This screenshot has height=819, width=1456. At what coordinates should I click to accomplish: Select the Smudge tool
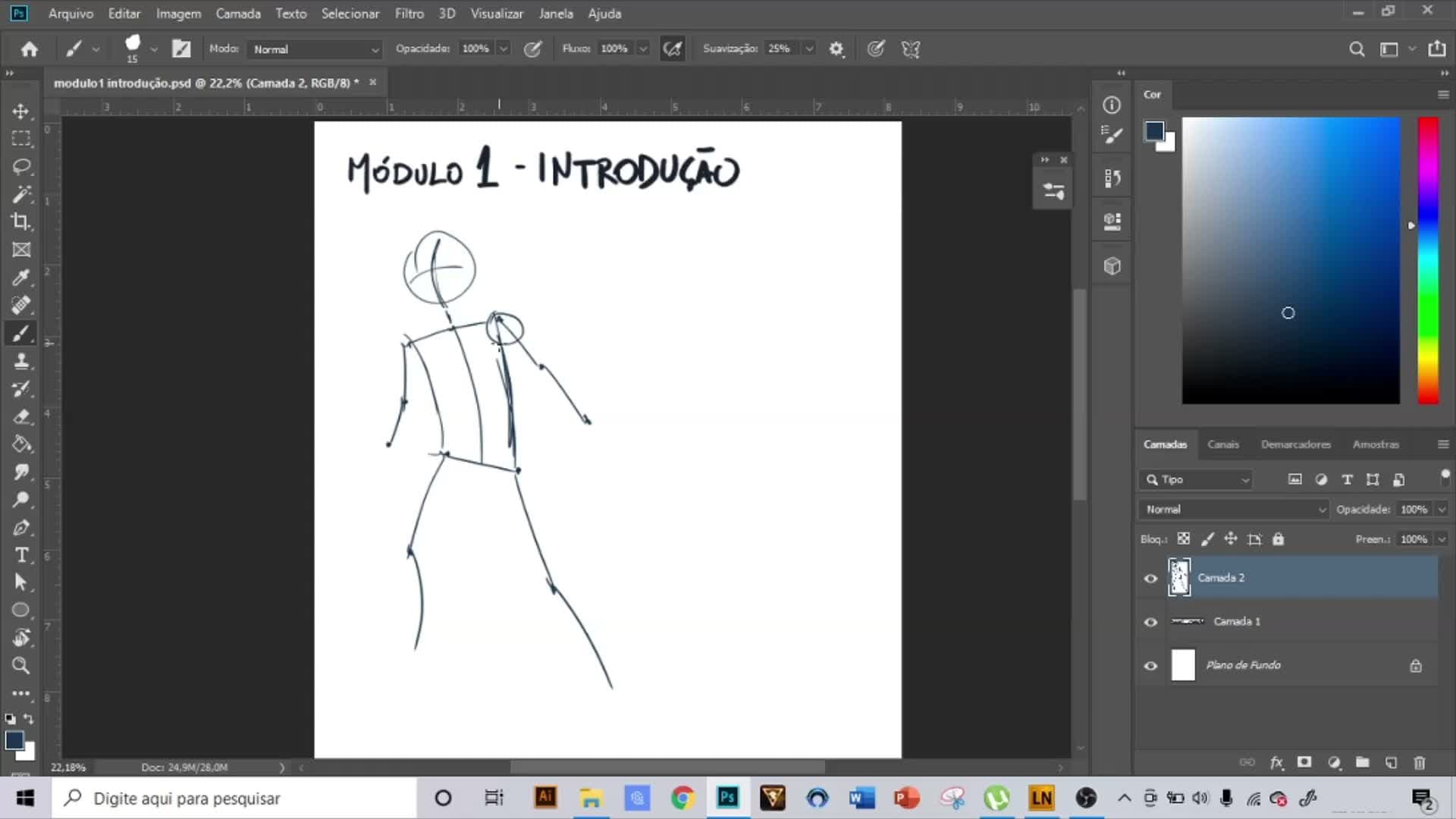click(21, 472)
